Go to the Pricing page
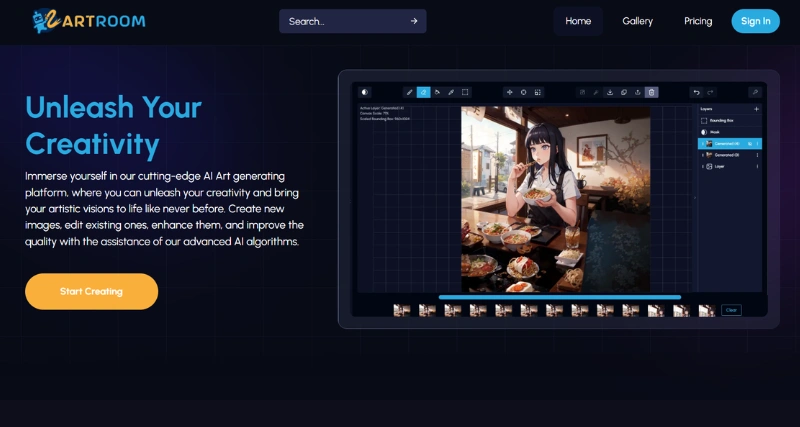 pyautogui.click(x=698, y=21)
